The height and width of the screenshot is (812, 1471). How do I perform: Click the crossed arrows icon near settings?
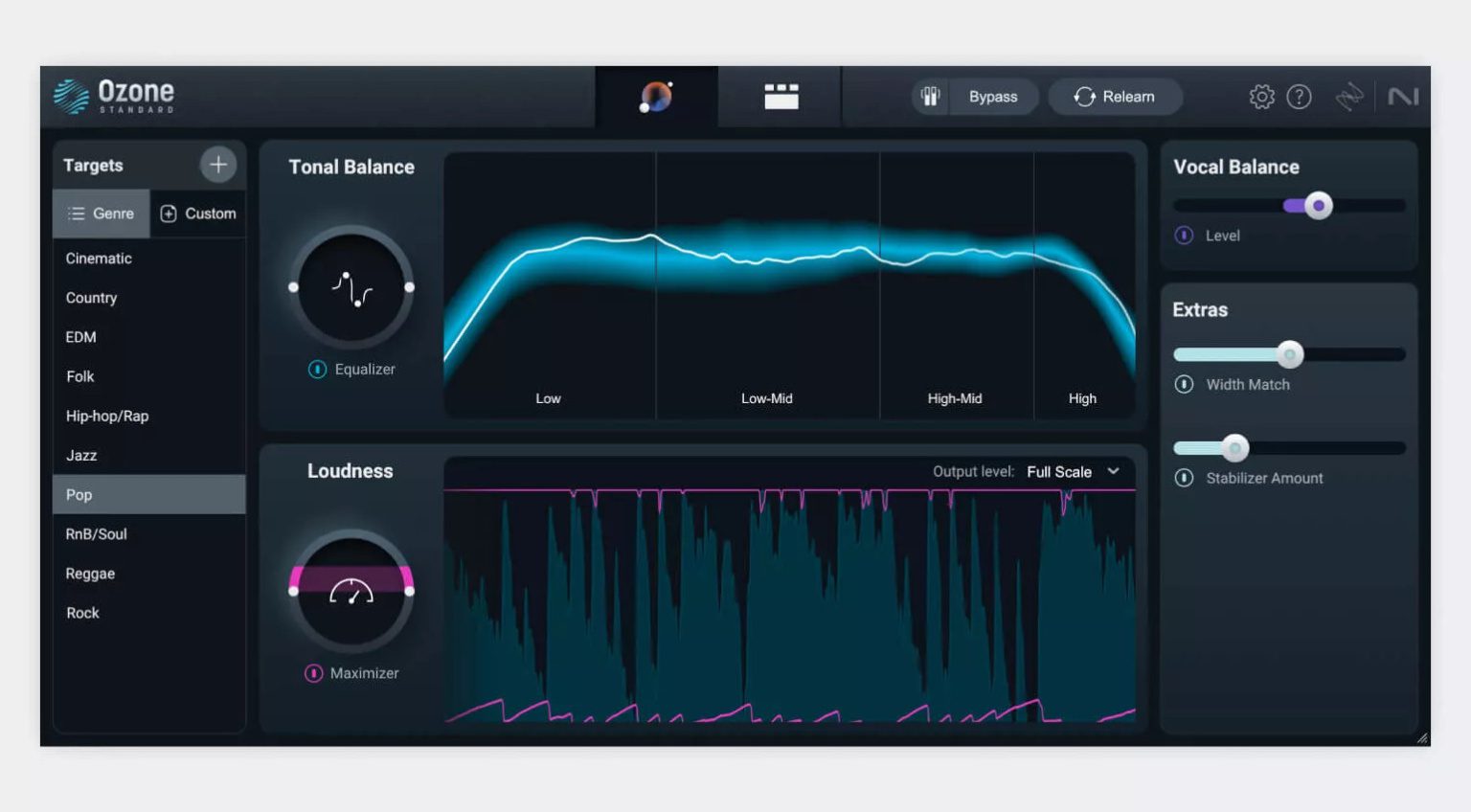coord(1349,97)
